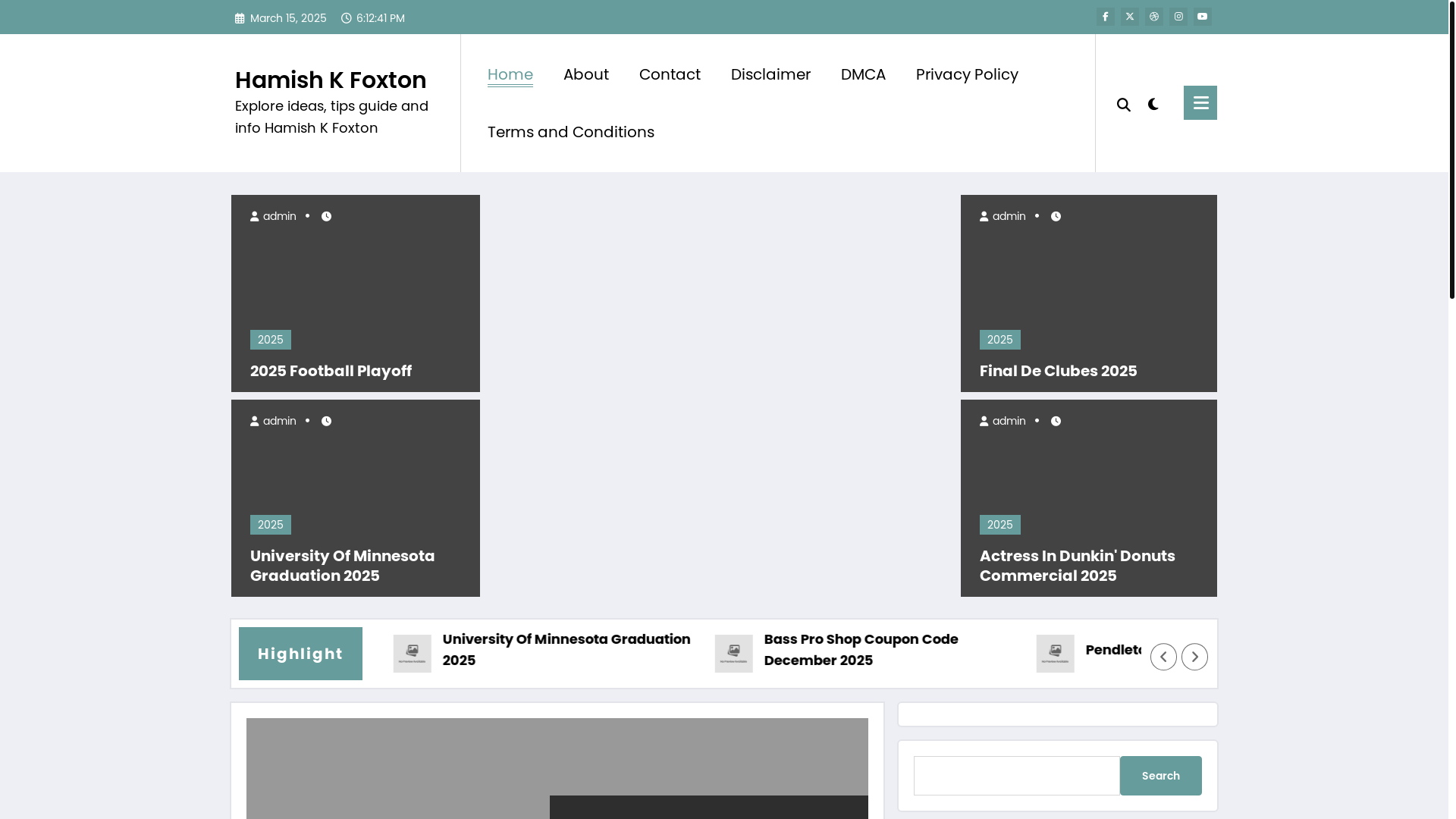The height and width of the screenshot is (819, 1456).
Task: Open the Contact page
Action: (x=670, y=74)
